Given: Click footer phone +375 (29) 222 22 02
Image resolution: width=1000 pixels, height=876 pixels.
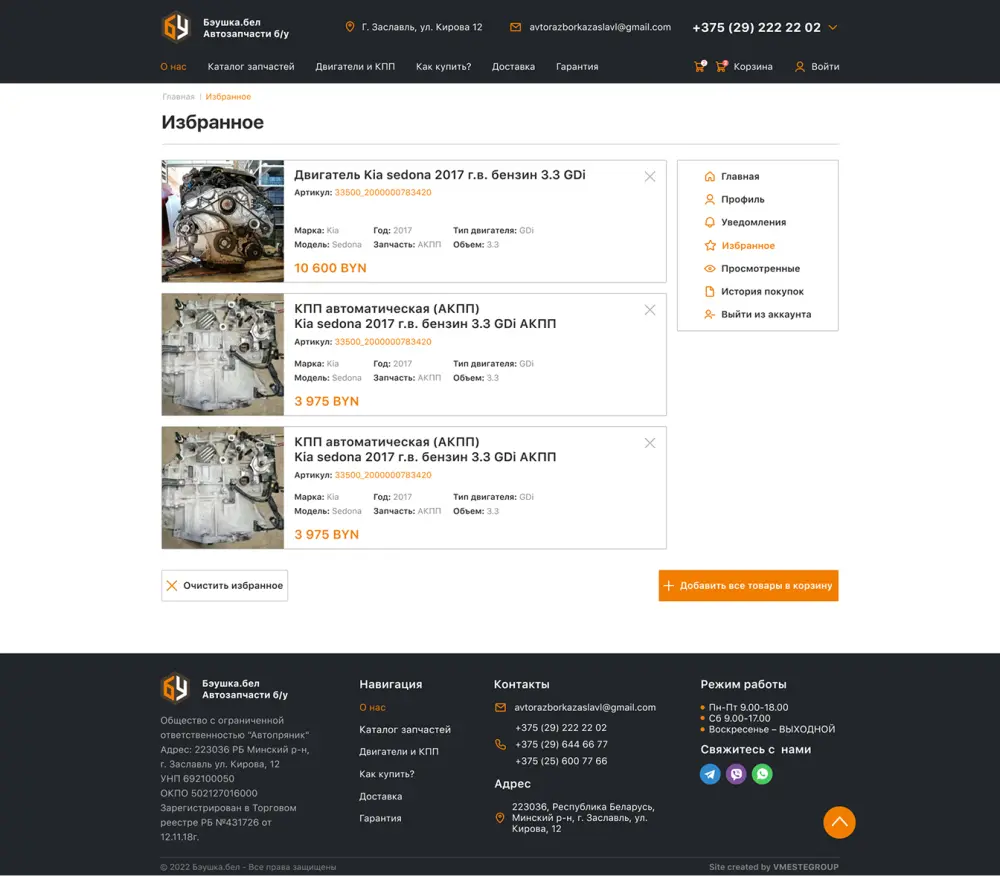Looking at the screenshot, I should point(561,727).
